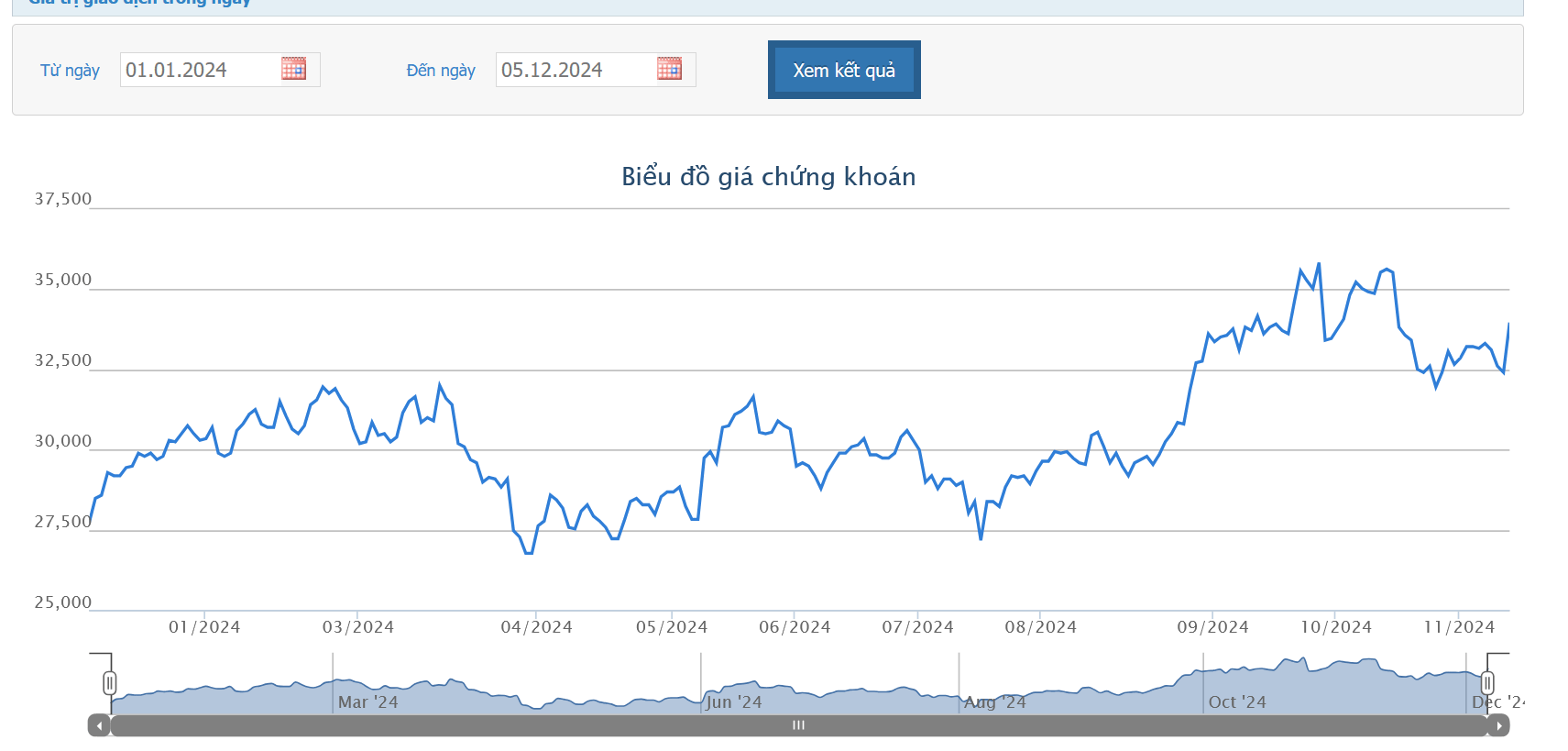
Task: Focus the end date field showing 05.12.2024
Action: (575, 70)
